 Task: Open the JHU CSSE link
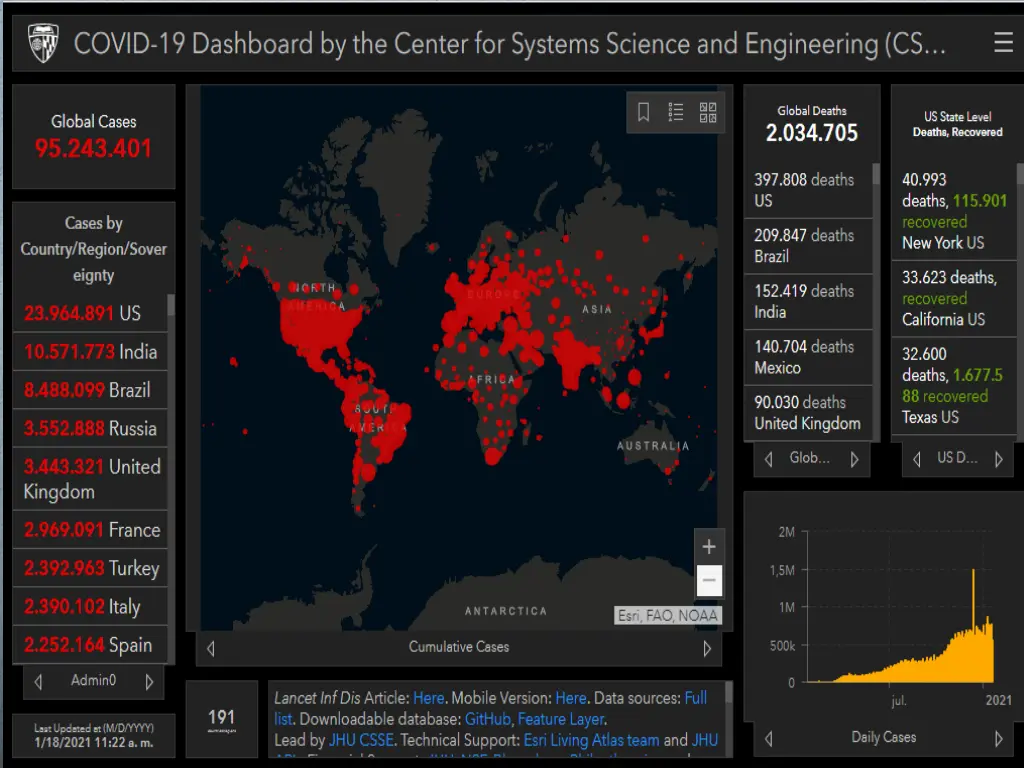coord(361,740)
